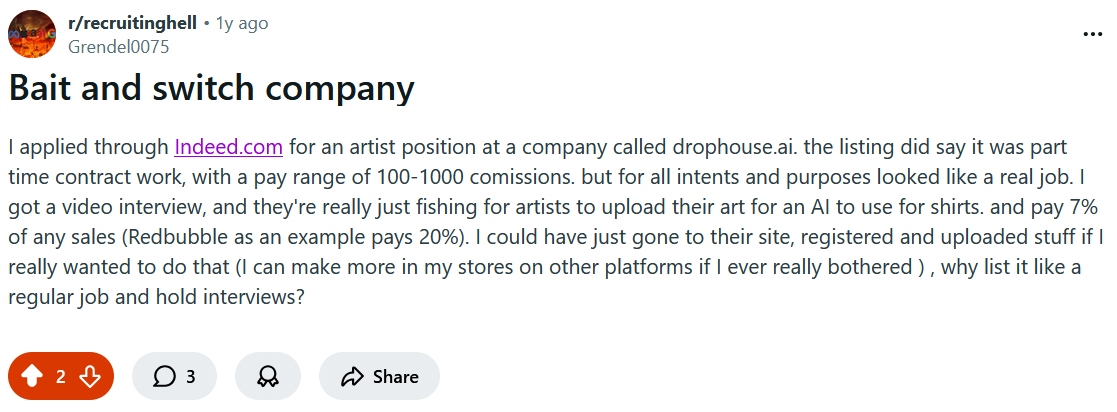1117x412 pixels.
Task: Click the "I applied through" opening text
Action: tap(88, 147)
